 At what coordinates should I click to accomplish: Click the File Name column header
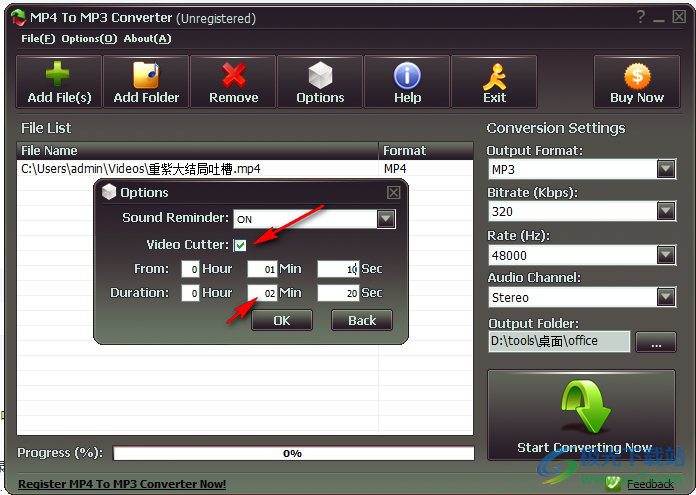(198, 151)
